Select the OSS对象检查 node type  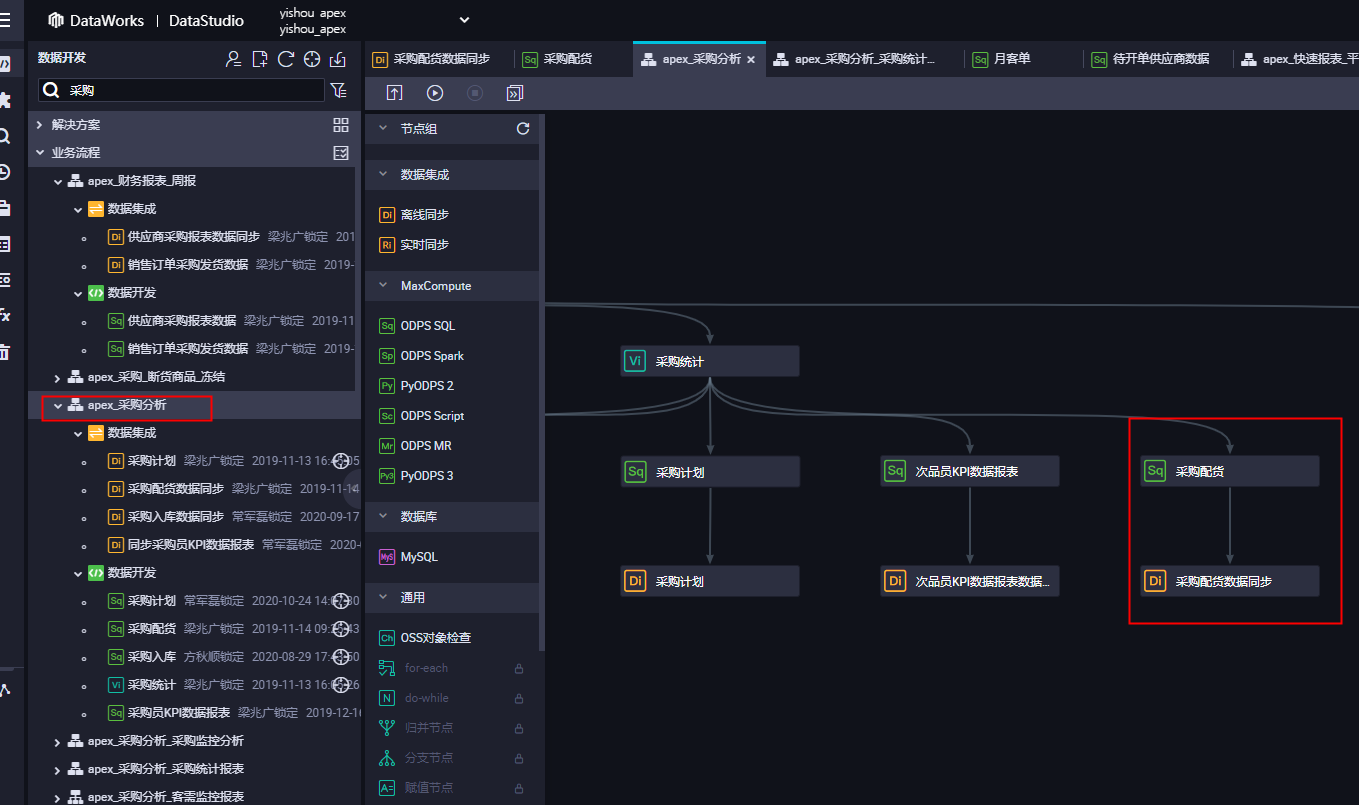coord(425,638)
